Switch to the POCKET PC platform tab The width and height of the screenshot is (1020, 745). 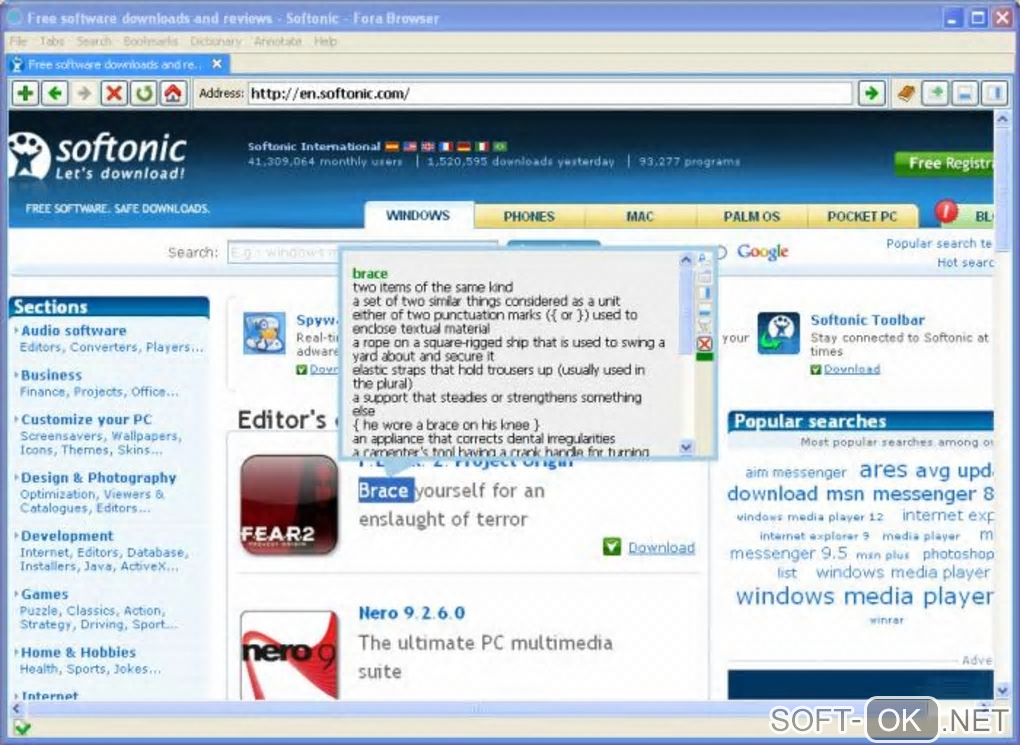[862, 216]
